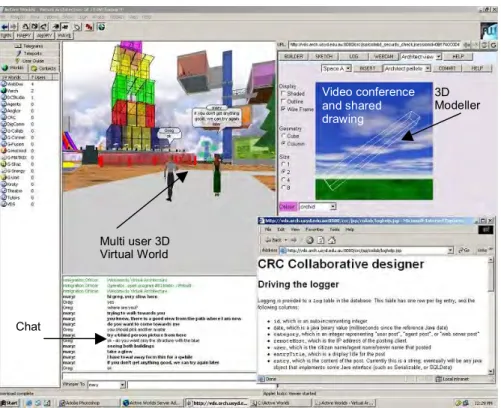
Task: Click the Refresh icon in IE toolbar
Action: click(x=321, y=240)
